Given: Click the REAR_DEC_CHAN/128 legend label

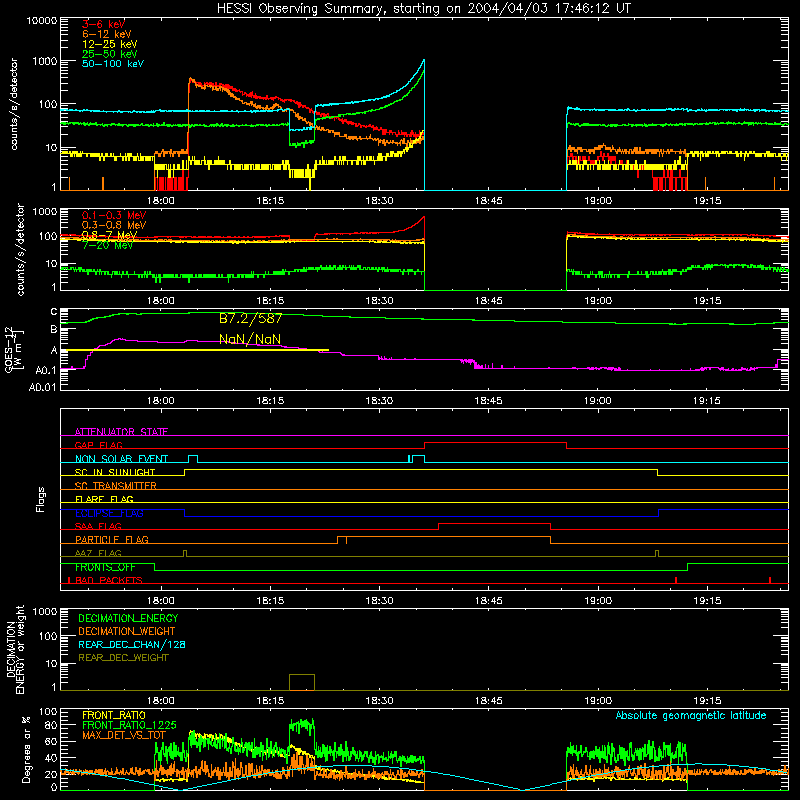Looking at the screenshot, I should (132, 644).
